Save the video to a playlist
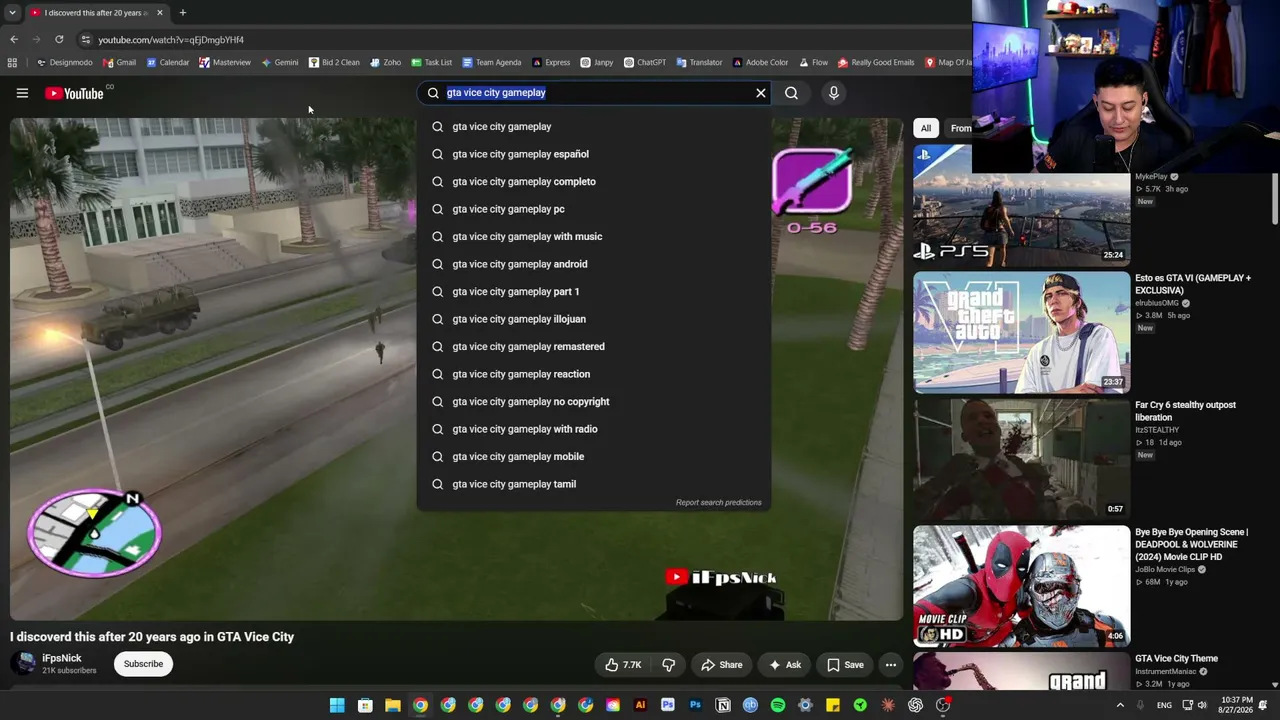Image resolution: width=1280 pixels, height=720 pixels. click(845, 665)
